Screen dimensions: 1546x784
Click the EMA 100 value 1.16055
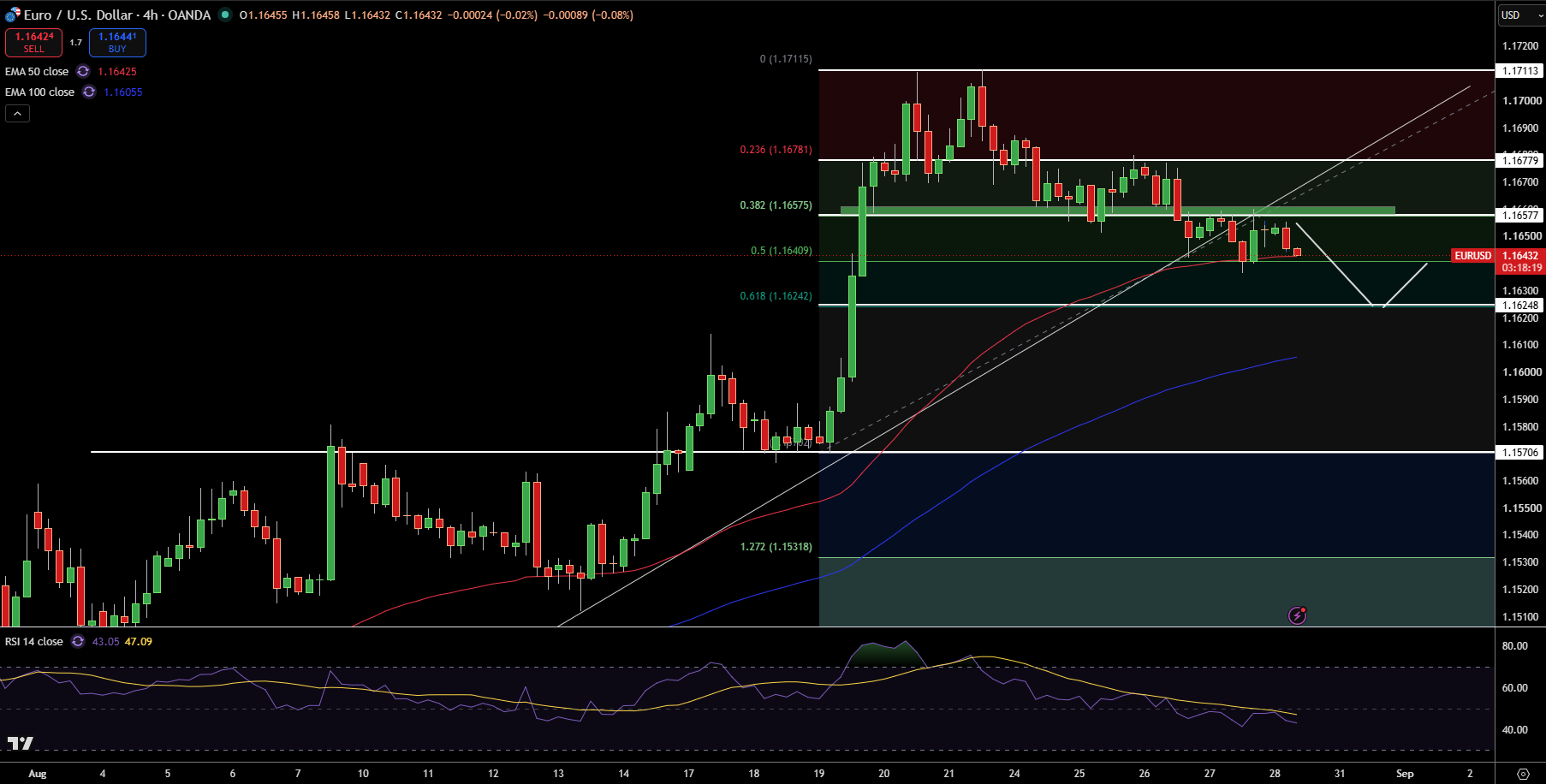pos(123,92)
